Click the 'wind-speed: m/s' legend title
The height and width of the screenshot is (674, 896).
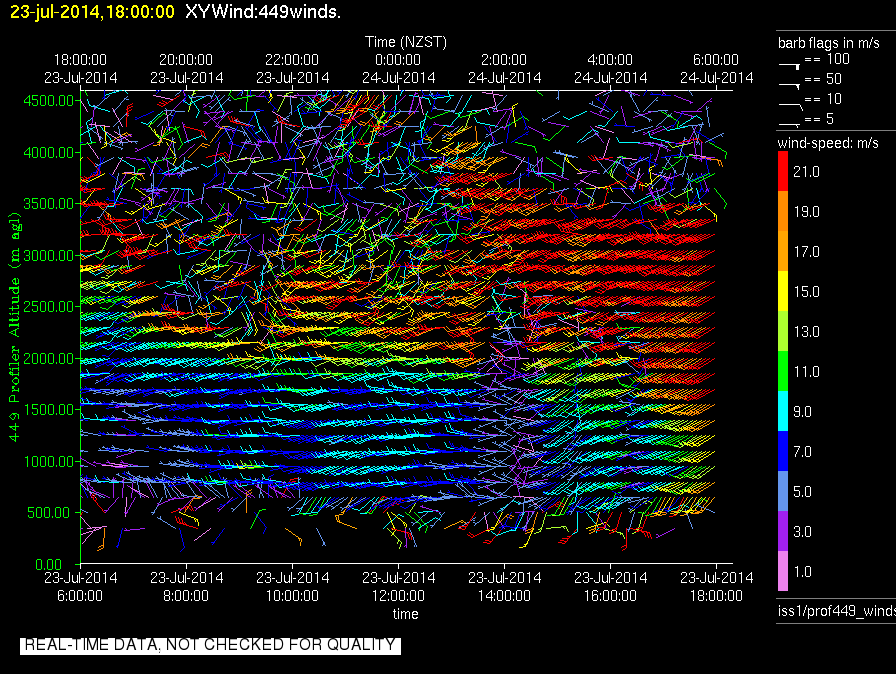tap(827, 143)
